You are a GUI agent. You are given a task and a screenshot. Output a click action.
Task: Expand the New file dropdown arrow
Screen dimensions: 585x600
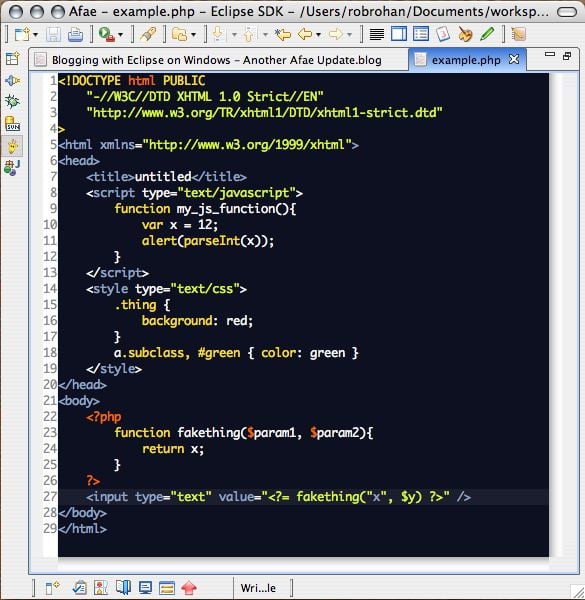[x=36, y=35]
